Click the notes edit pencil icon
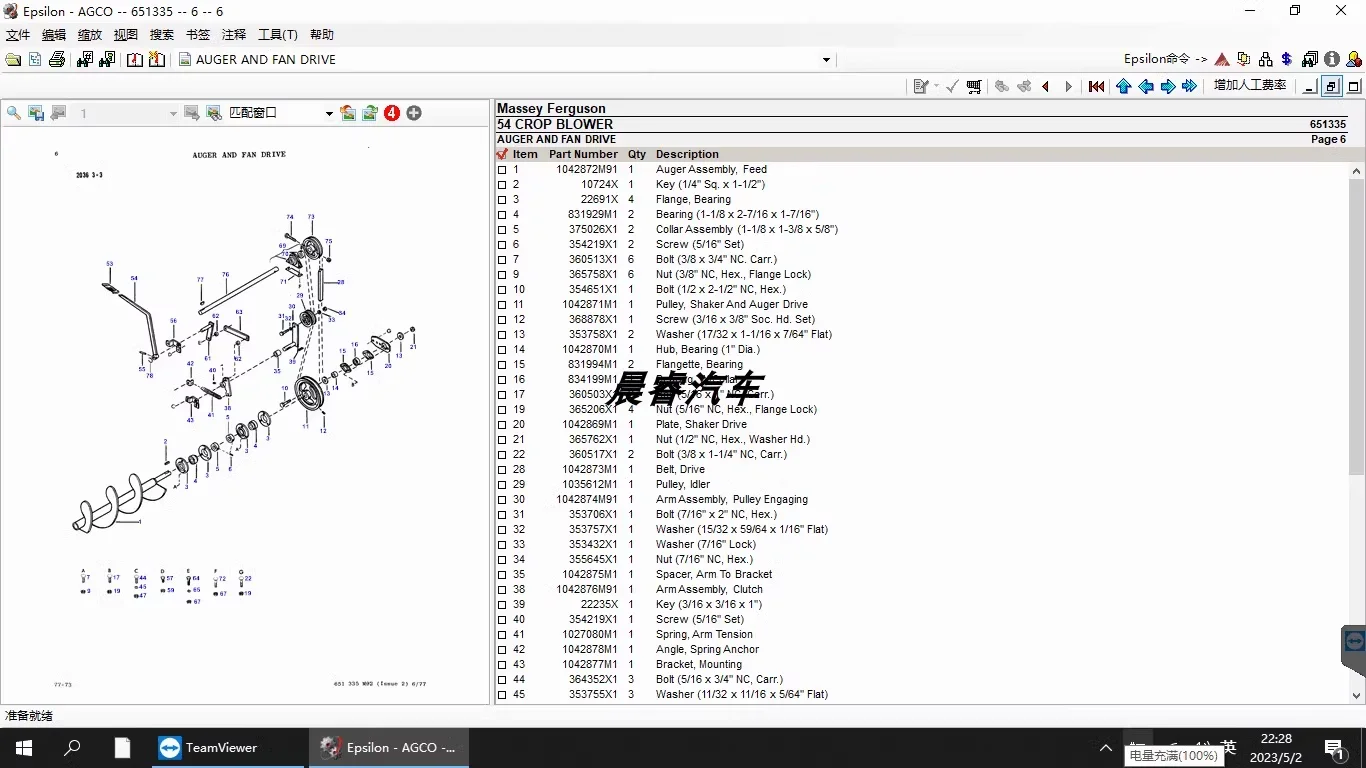 pyautogui.click(x=921, y=87)
